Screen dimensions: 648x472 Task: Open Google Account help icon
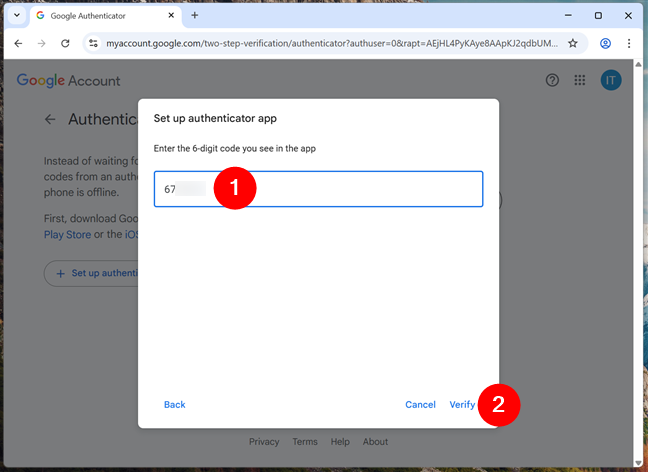click(552, 80)
